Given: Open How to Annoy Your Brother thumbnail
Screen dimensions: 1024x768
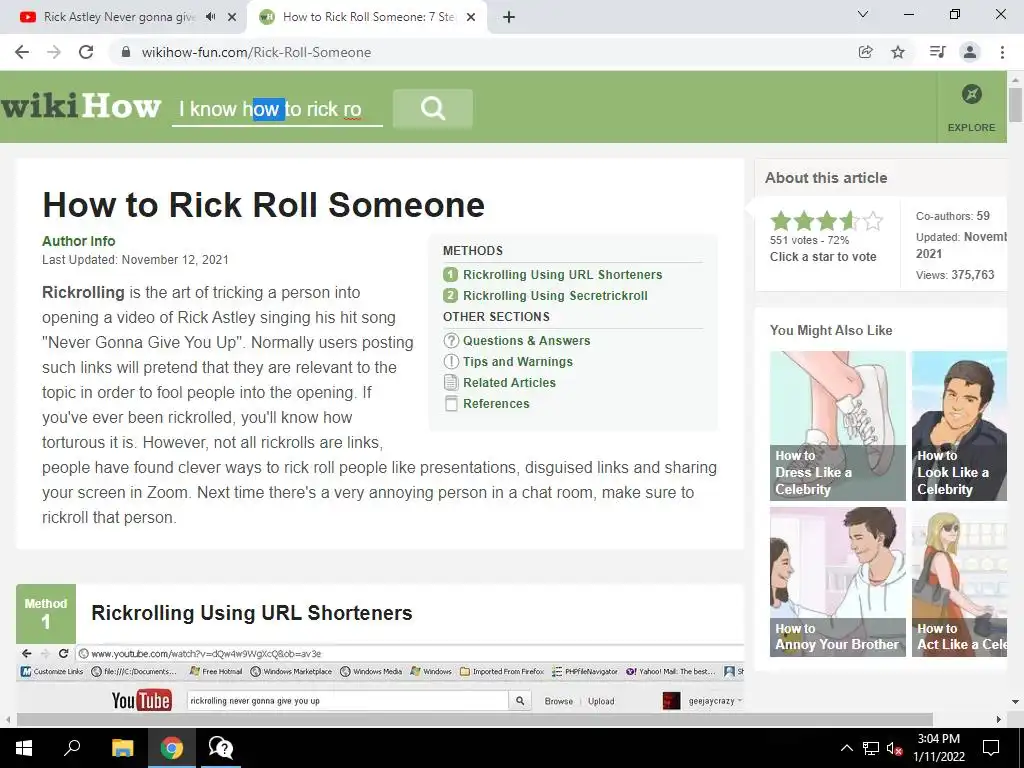Looking at the screenshot, I should [x=837, y=582].
